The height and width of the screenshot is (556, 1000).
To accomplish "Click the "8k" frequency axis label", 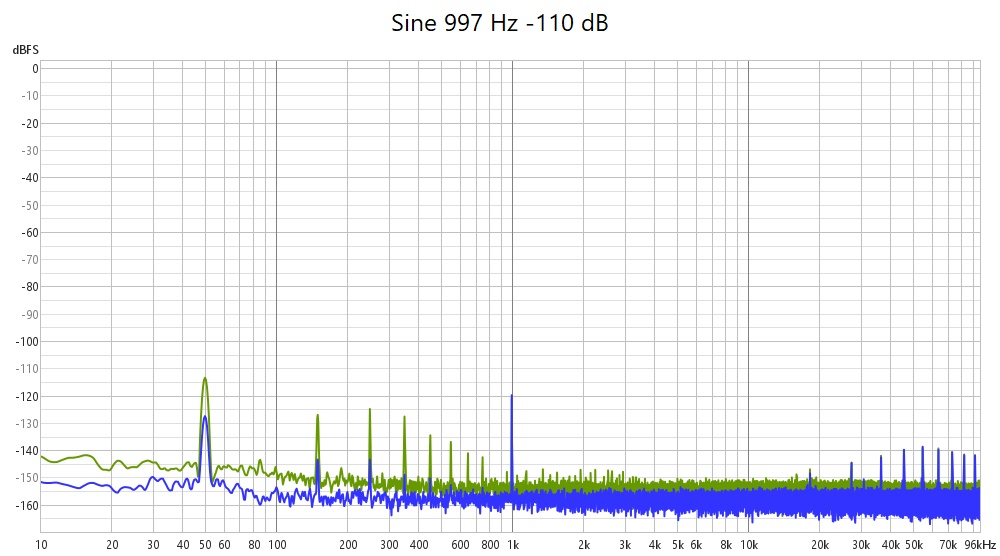I will pos(726,545).
